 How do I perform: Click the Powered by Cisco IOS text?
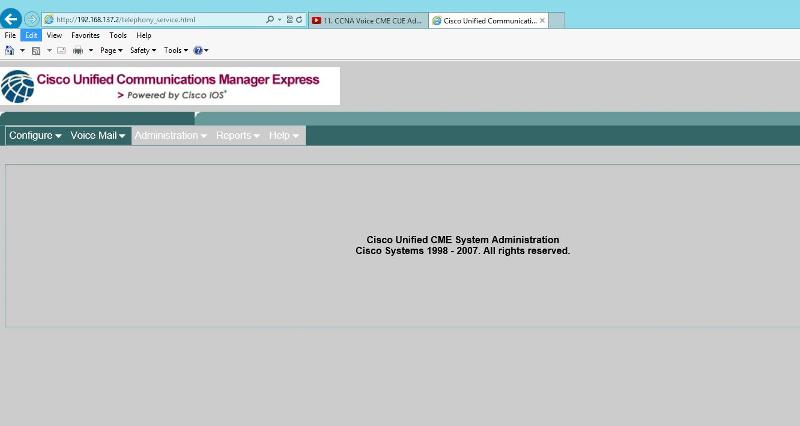pyautogui.click(x=172, y=95)
